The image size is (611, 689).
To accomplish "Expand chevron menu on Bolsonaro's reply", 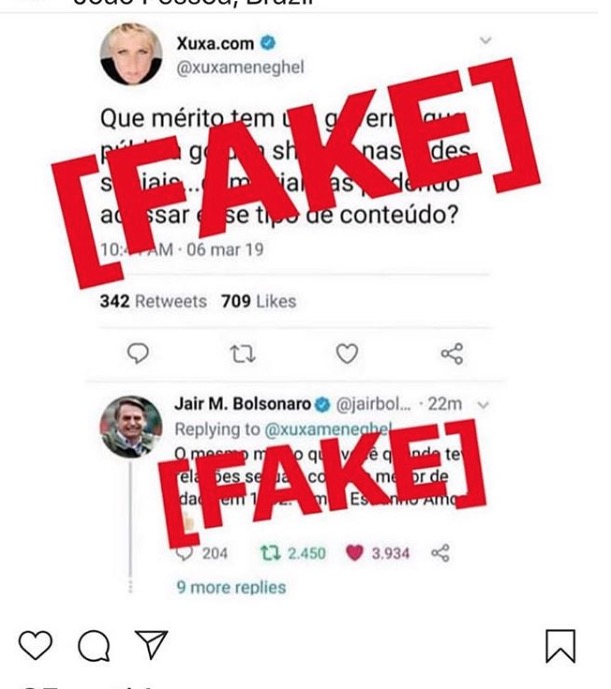I will [483, 405].
